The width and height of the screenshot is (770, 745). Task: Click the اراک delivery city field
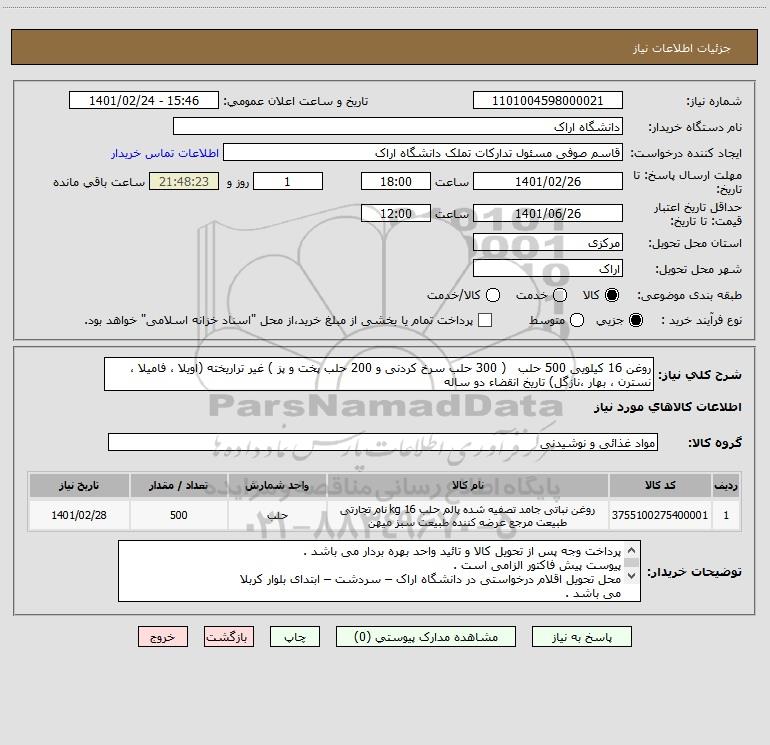[548, 269]
